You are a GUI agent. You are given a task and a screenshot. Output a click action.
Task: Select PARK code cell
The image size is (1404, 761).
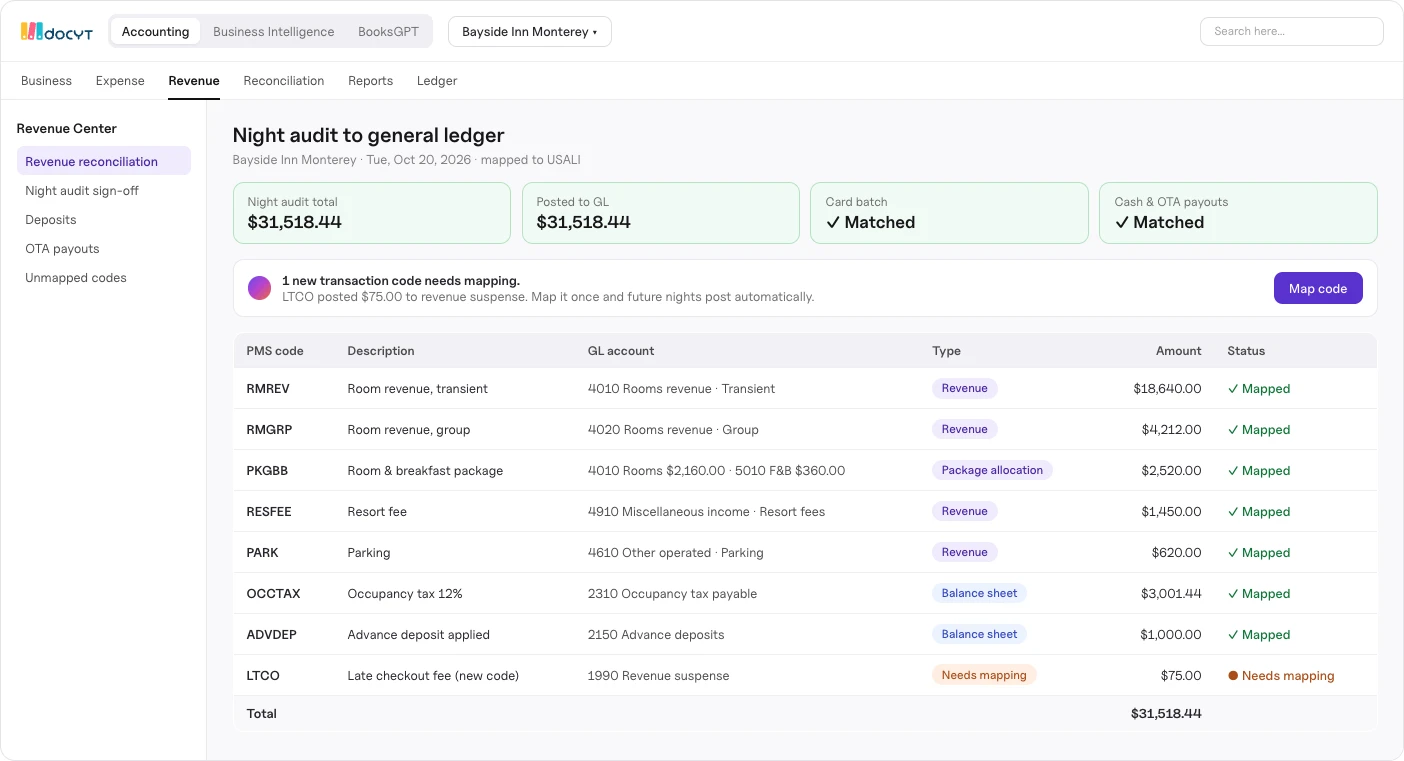[262, 552]
